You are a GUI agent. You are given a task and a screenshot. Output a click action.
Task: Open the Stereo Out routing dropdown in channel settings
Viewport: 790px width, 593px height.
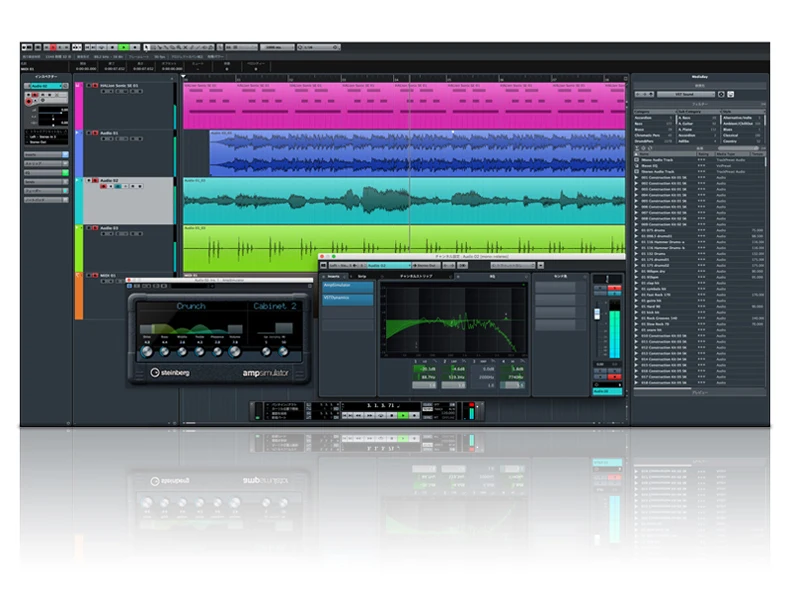click(x=426, y=266)
